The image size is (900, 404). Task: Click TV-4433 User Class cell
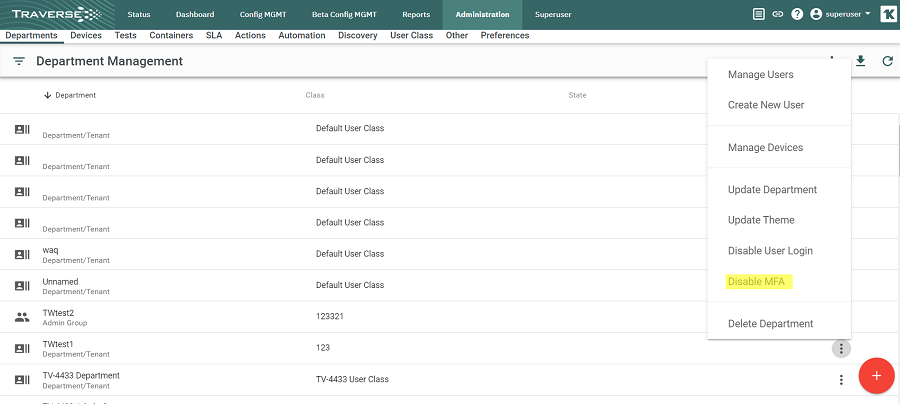(352, 379)
